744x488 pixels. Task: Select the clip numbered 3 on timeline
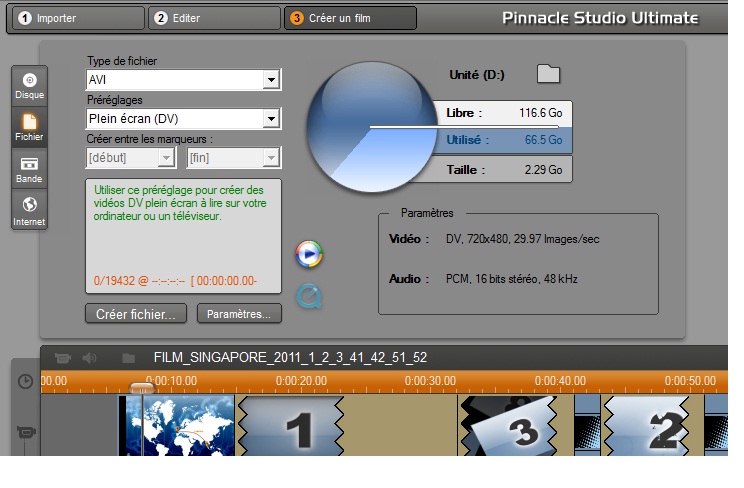509,426
